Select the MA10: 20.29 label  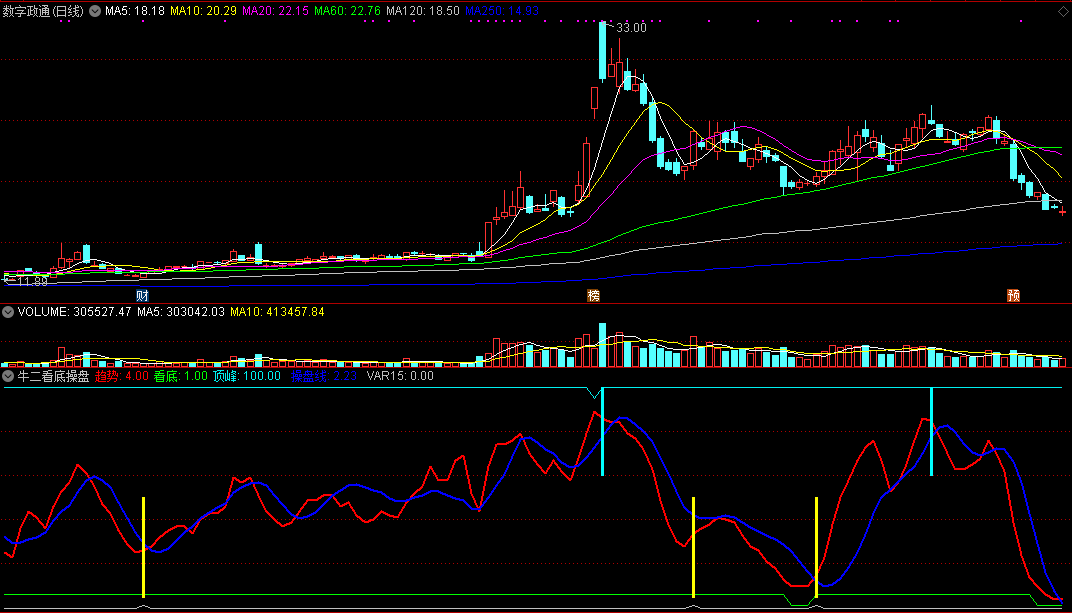[203, 11]
